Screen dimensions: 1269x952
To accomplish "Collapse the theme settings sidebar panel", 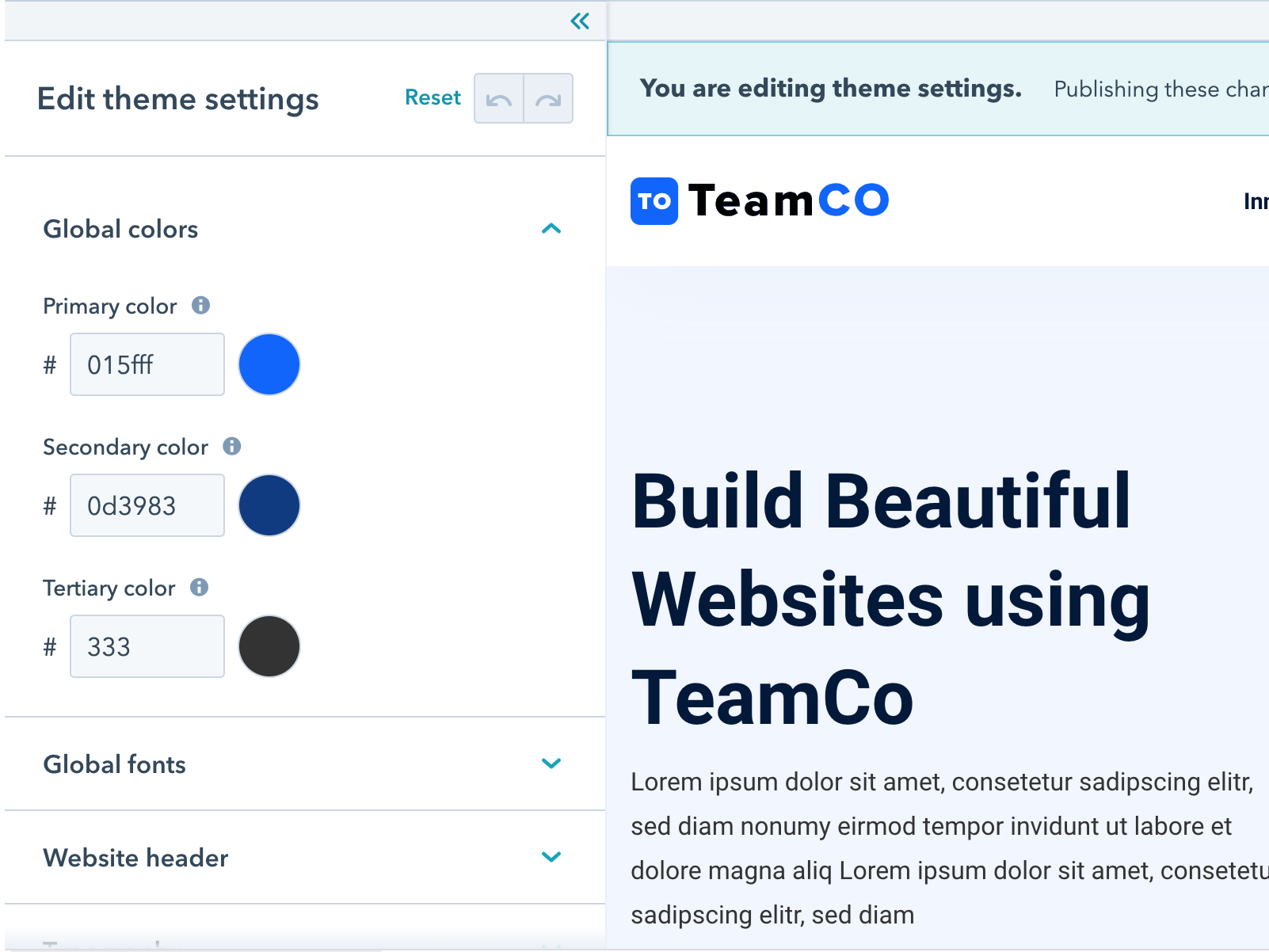I will pyautogui.click(x=579, y=21).
